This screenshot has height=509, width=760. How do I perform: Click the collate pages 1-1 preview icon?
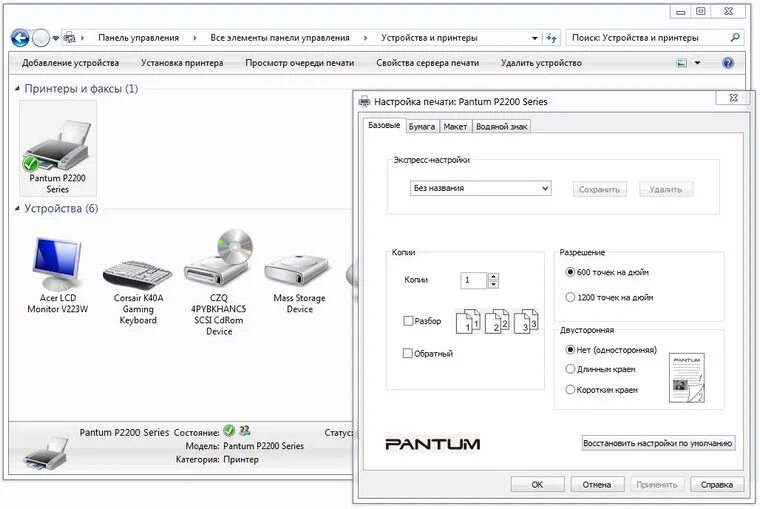(468, 321)
